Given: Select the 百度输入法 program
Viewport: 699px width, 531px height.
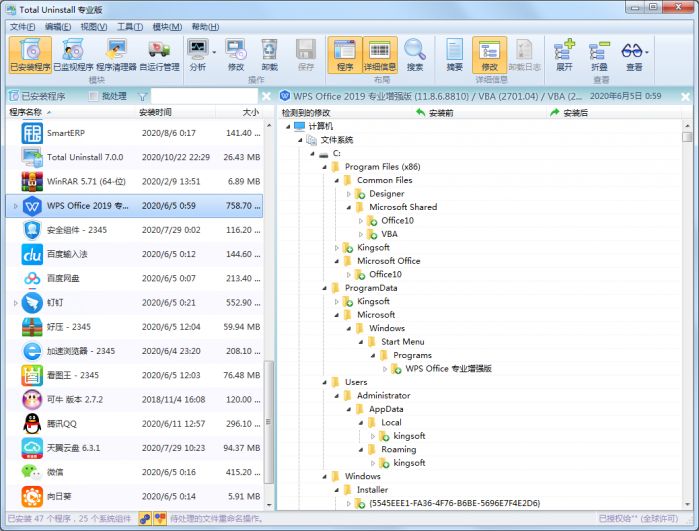Looking at the screenshot, I should click(x=135, y=254).
